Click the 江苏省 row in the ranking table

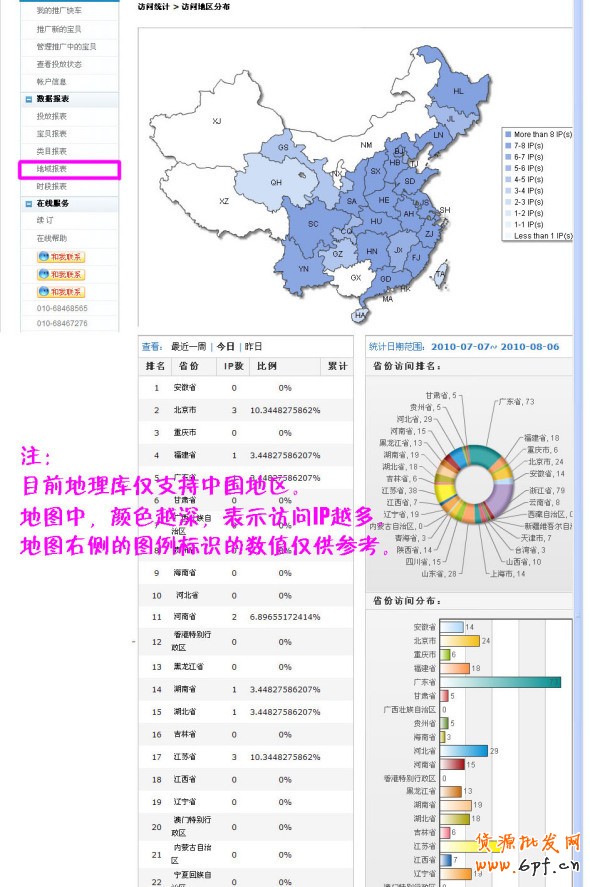(x=246, y=757)
